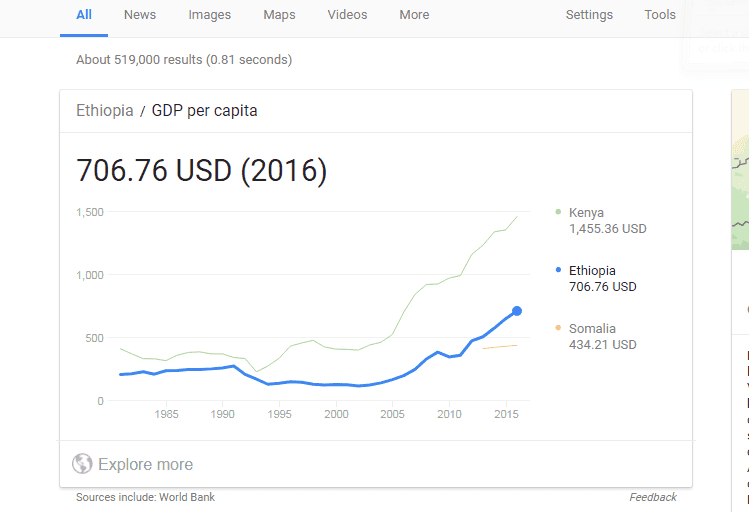Expand the More search options menu
Screen dimensions: 749x512
(414, 15)
